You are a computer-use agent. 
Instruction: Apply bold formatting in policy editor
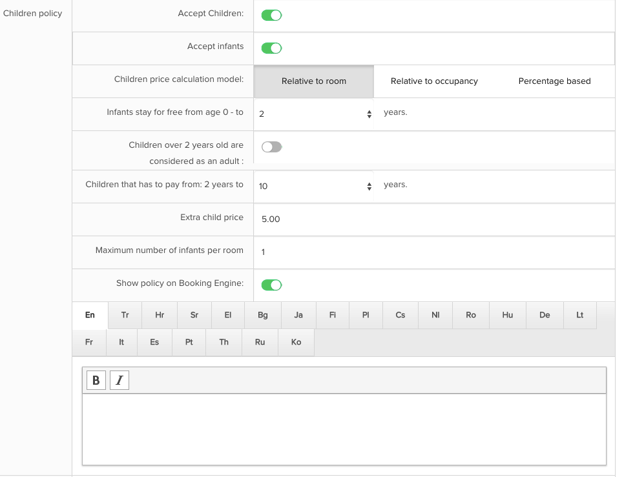(96, 380)
